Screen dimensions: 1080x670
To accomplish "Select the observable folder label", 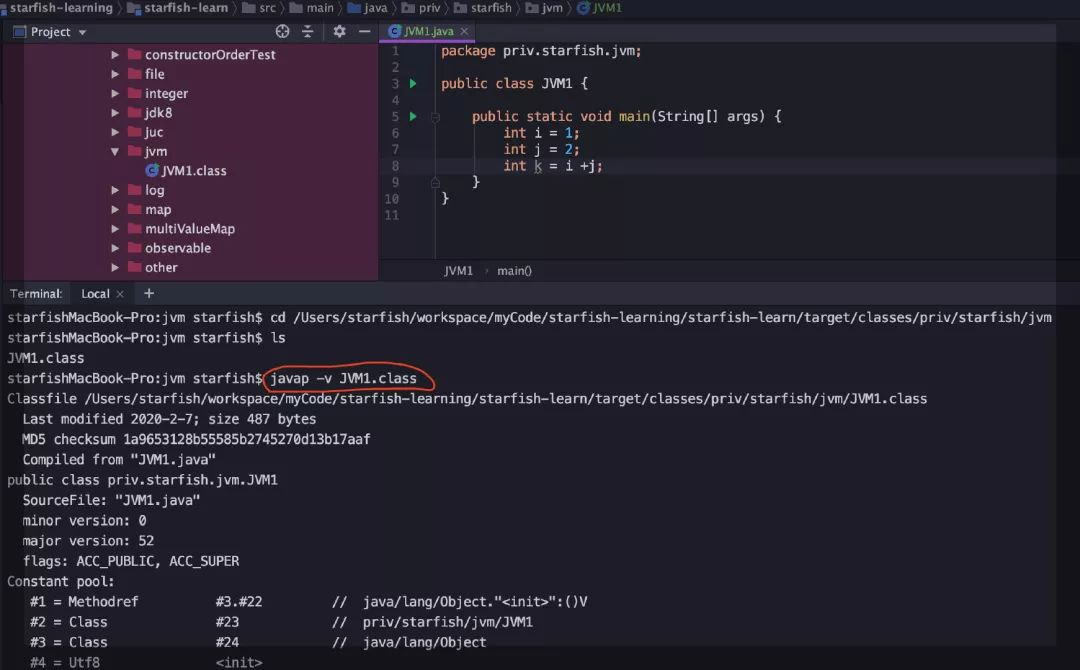I will 178,248.
